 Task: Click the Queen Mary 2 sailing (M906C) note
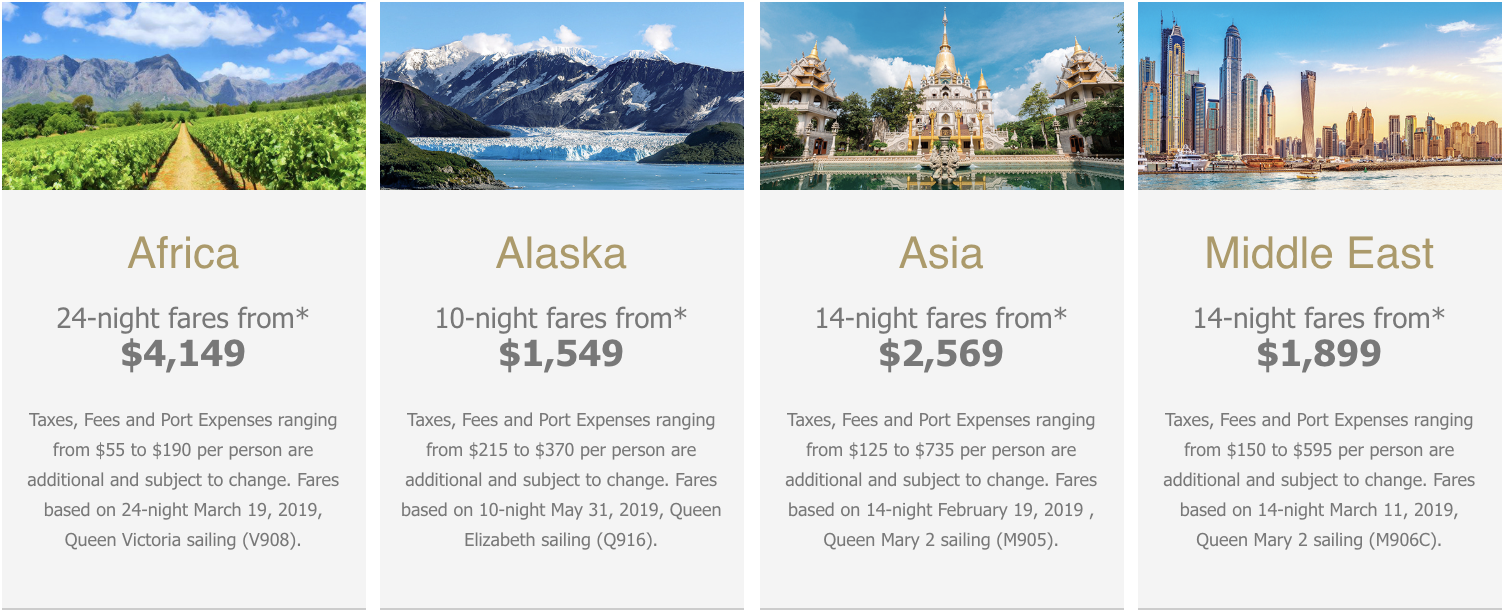tap(1319, 540)
